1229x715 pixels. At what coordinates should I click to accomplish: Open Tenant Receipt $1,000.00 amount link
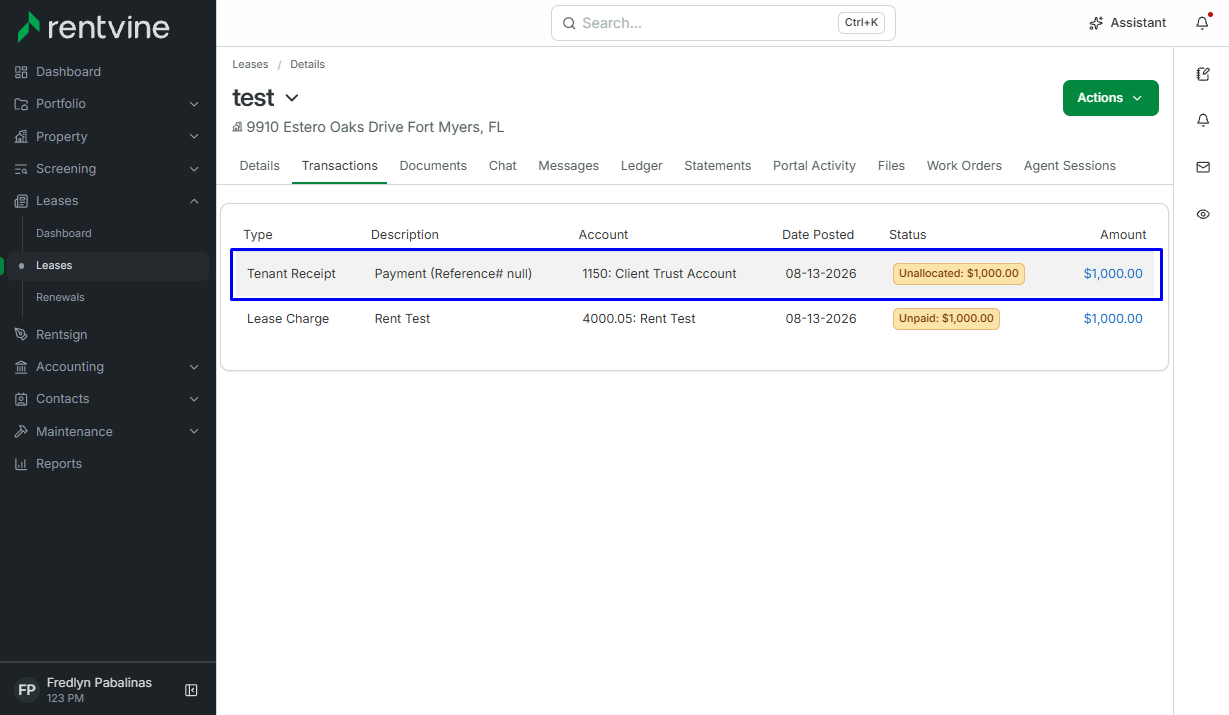(x=1113, y=274)
